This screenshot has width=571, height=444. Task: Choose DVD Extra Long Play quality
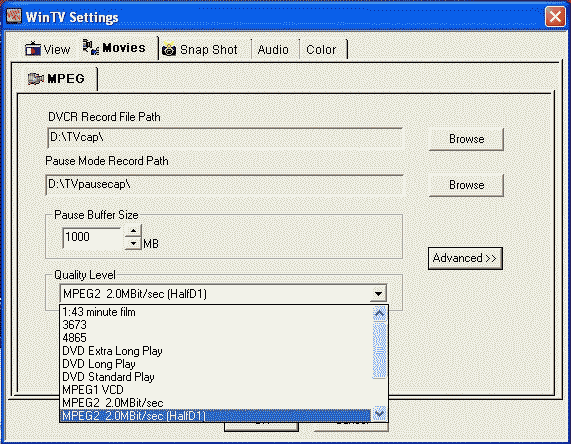(216, 351)
